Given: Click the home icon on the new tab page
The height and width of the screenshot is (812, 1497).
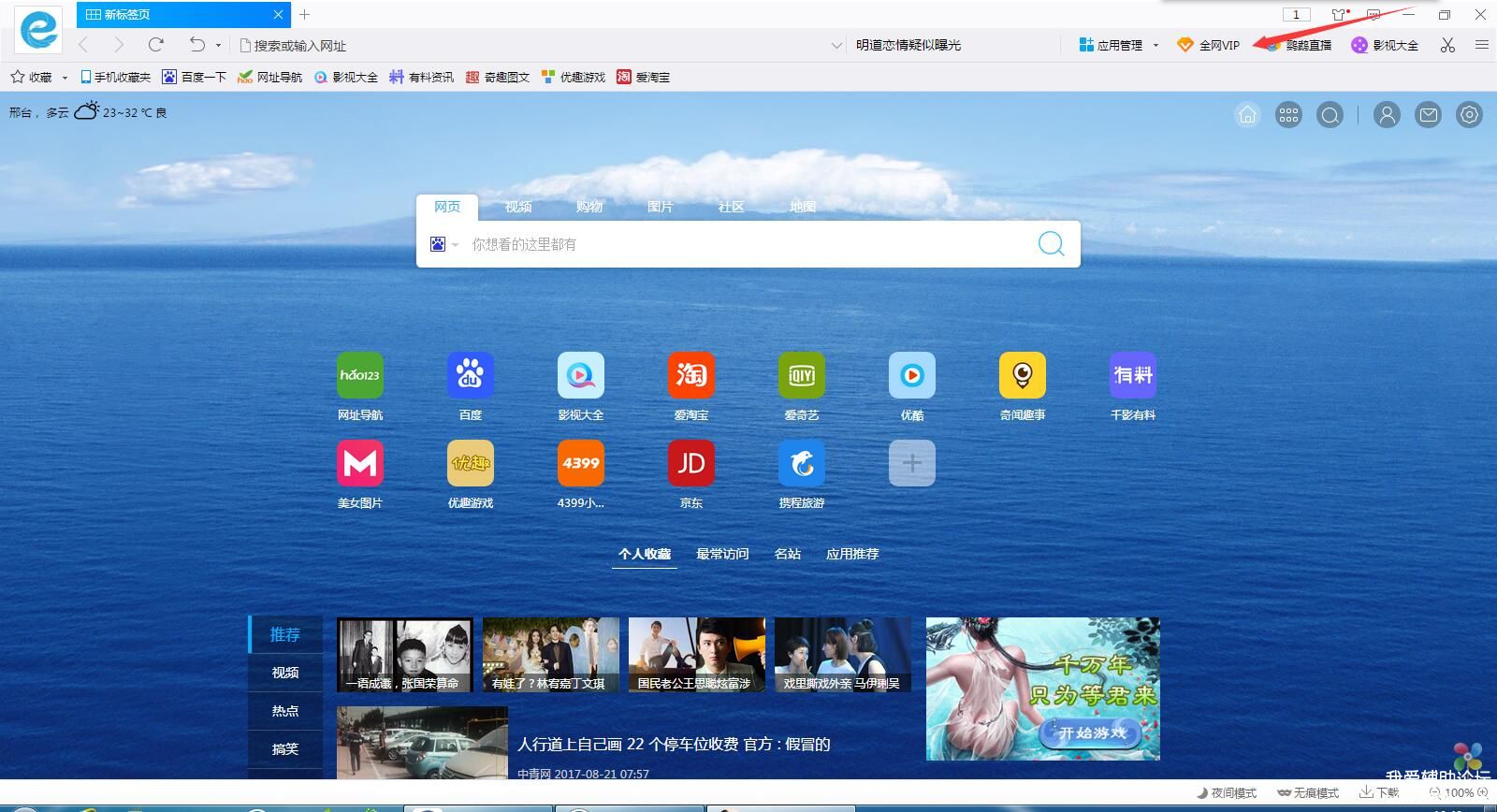Looking at the screenshot, I should coord(1247,114).
